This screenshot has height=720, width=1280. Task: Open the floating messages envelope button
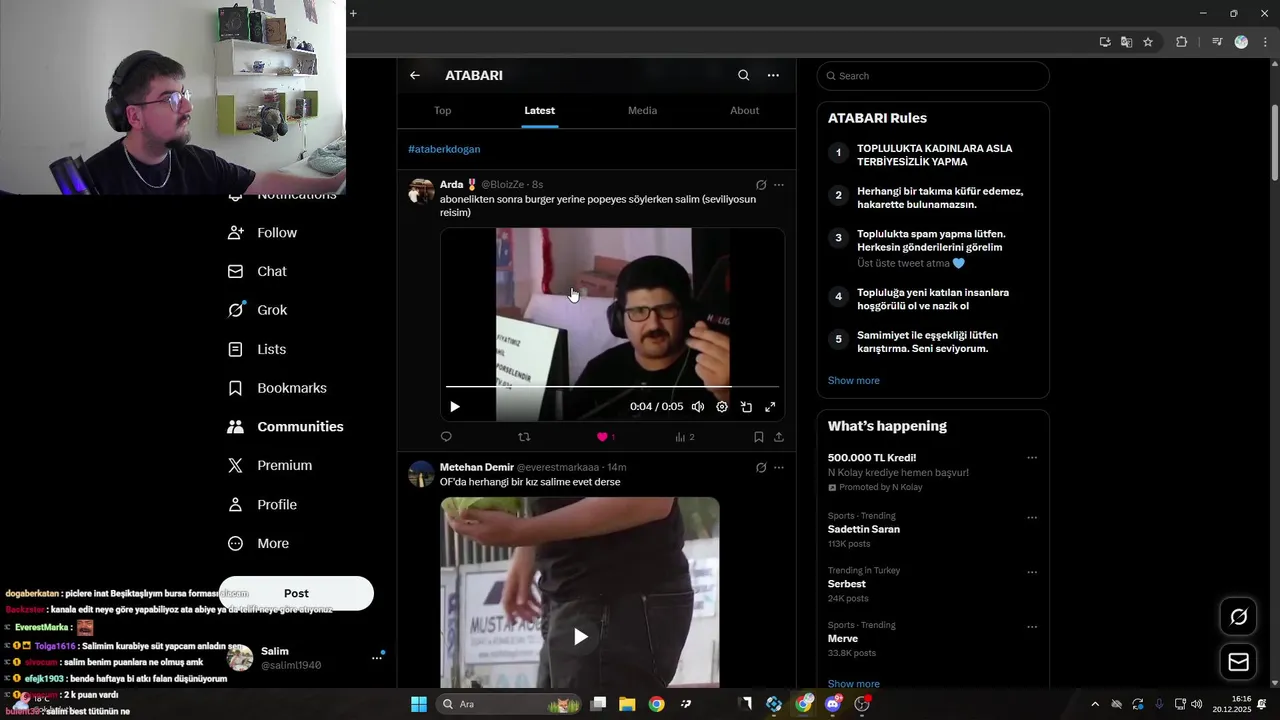click(x=1239, y=662)
